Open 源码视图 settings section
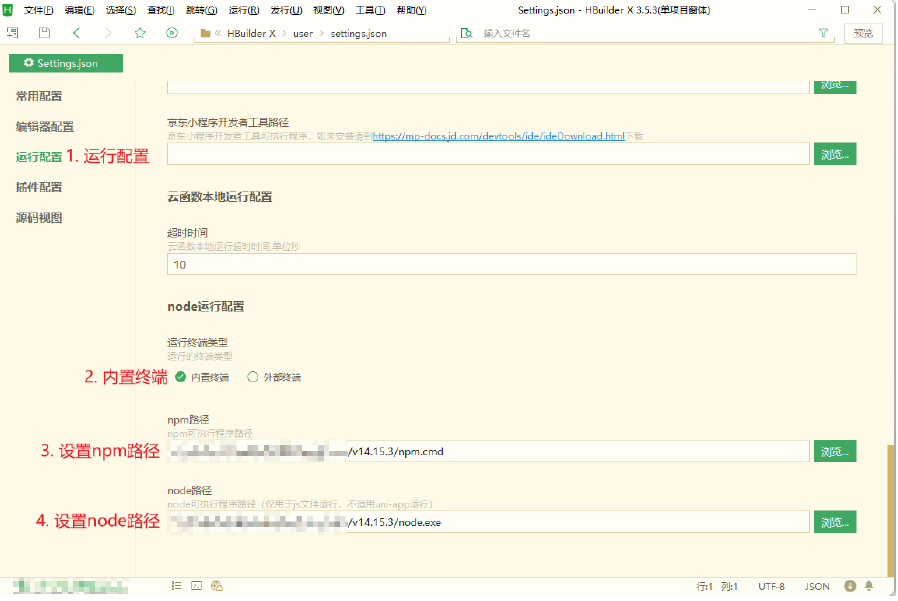 click(x=39, y=218)
